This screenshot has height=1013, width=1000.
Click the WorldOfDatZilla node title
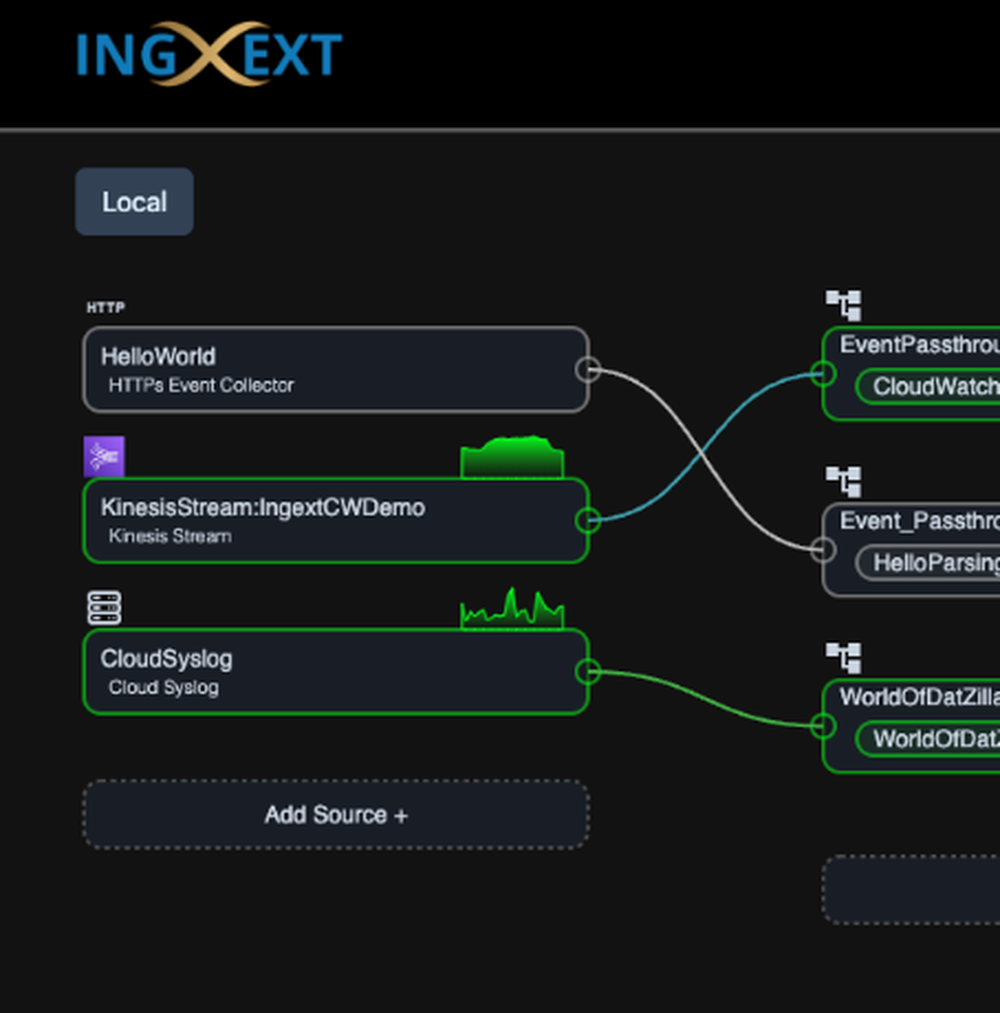[920, 697]
